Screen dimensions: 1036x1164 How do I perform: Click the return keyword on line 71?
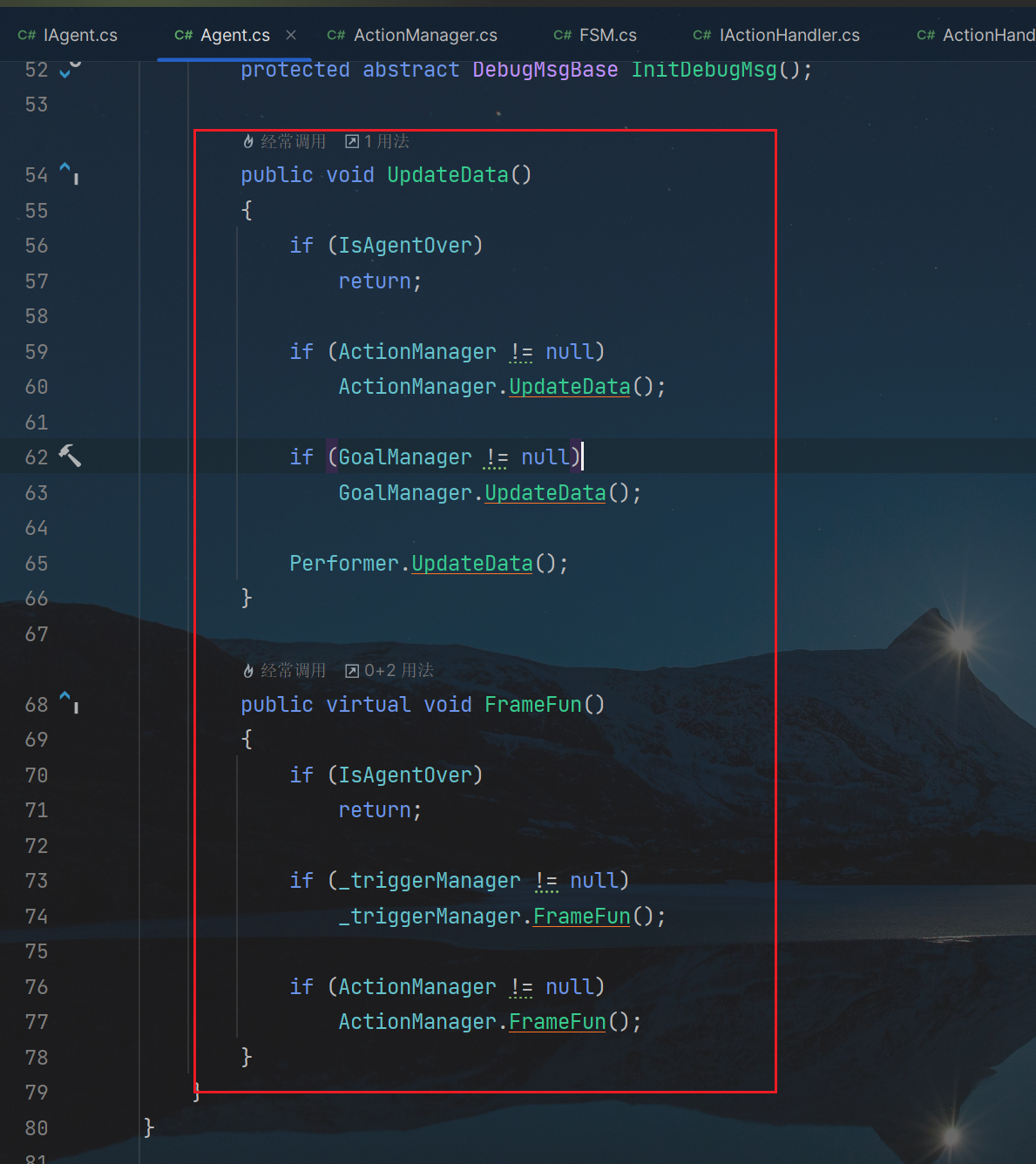tap(375, 810)
